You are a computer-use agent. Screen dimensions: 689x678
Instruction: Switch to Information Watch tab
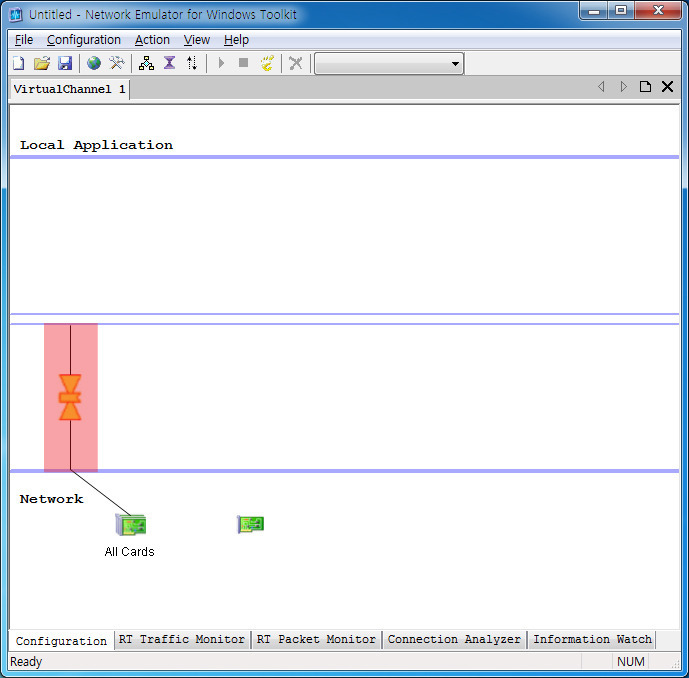click(592, 639)
